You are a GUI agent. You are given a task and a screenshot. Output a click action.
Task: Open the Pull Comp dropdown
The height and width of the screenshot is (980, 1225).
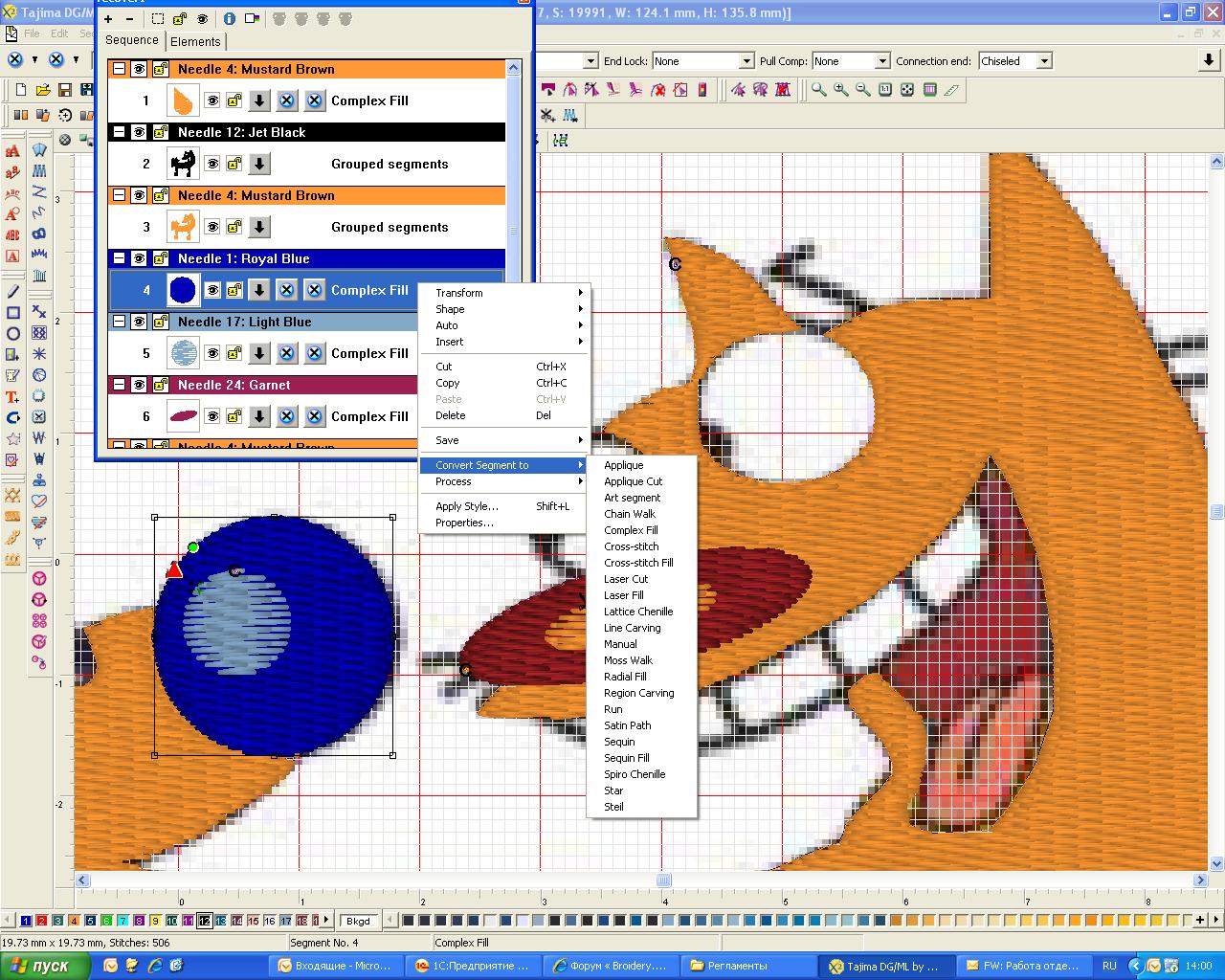pos(881,61)
